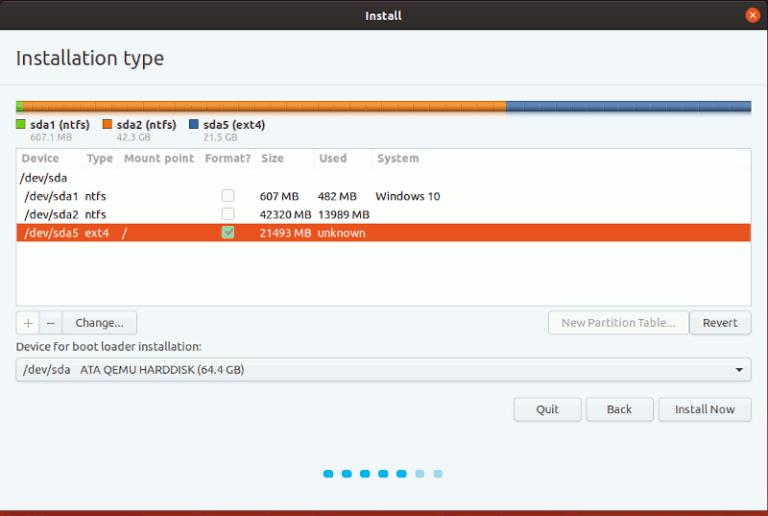
Task: Select the /dev/sda5 ext4 row
Action: tap(384, 233)
